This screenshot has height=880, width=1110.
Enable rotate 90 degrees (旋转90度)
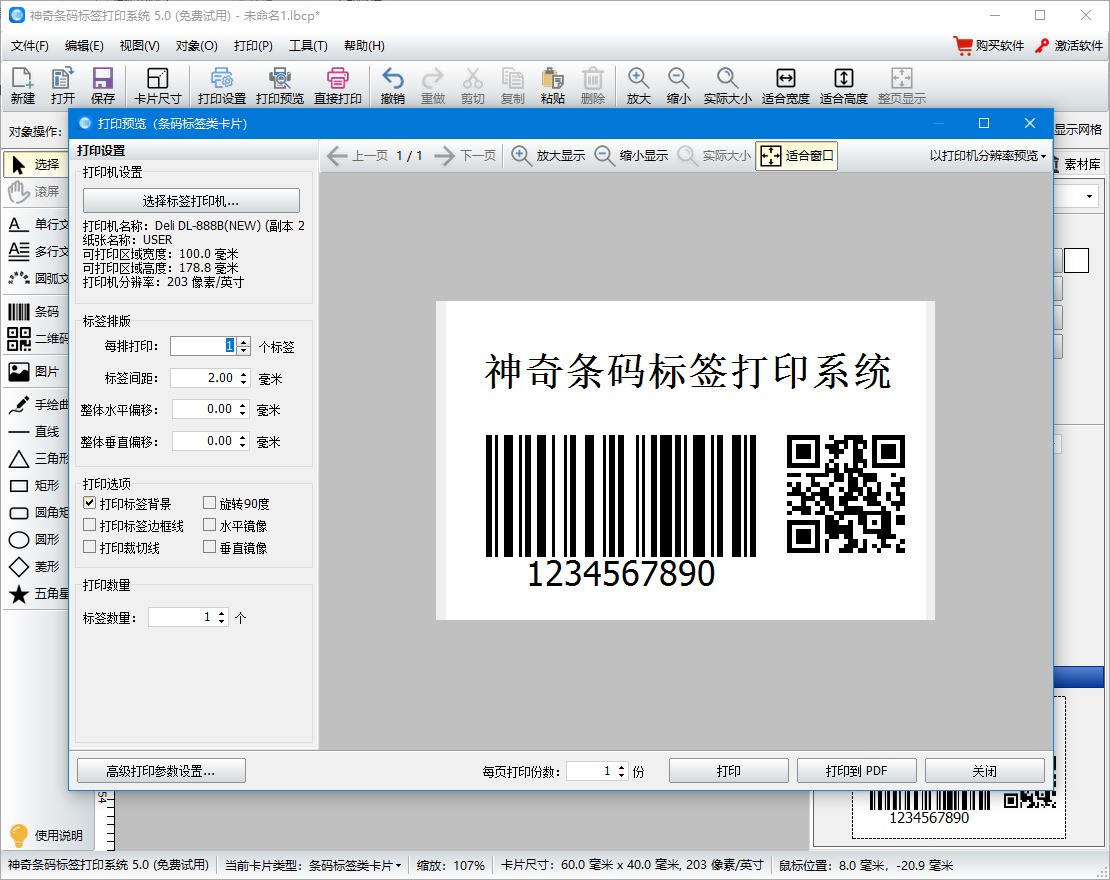pyautogui.click(x=209, y=503)
